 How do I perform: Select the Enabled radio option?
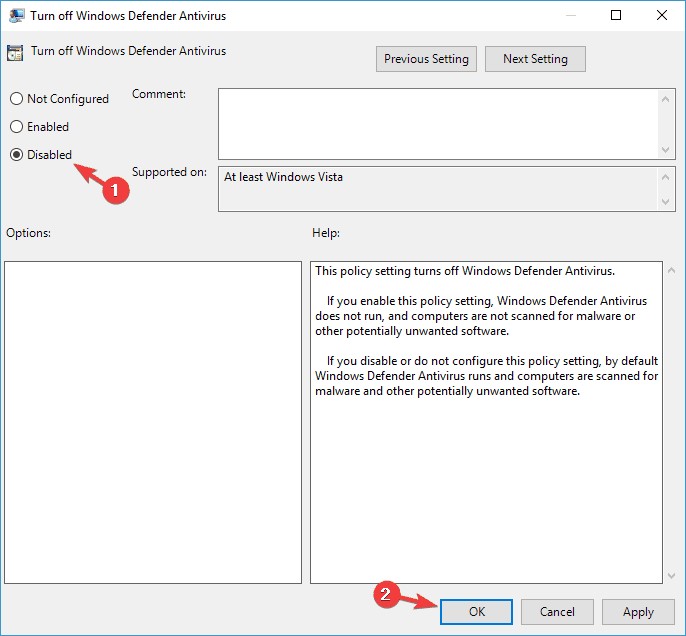pos(16,126)
